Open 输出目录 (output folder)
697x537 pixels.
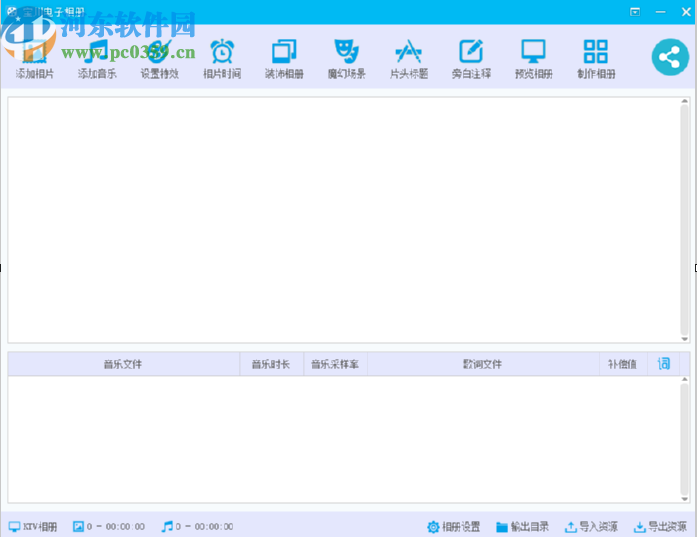[x=522, y=527]
